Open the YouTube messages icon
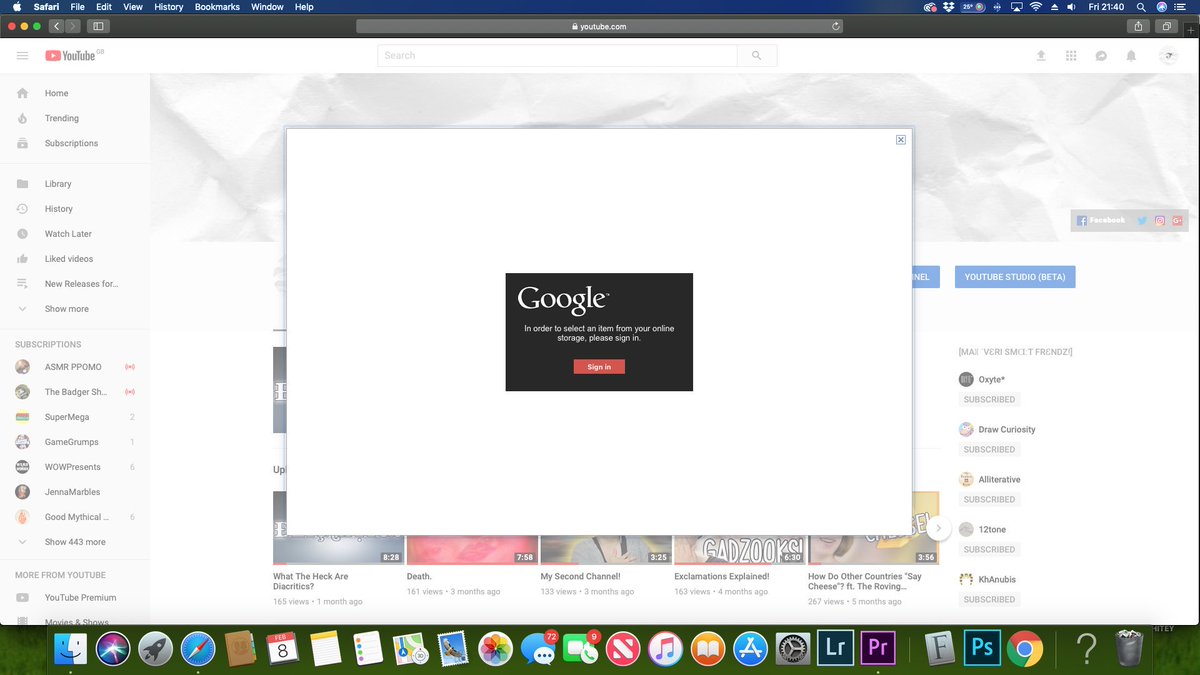The image size is (1200, 675). pos(1101,56)
